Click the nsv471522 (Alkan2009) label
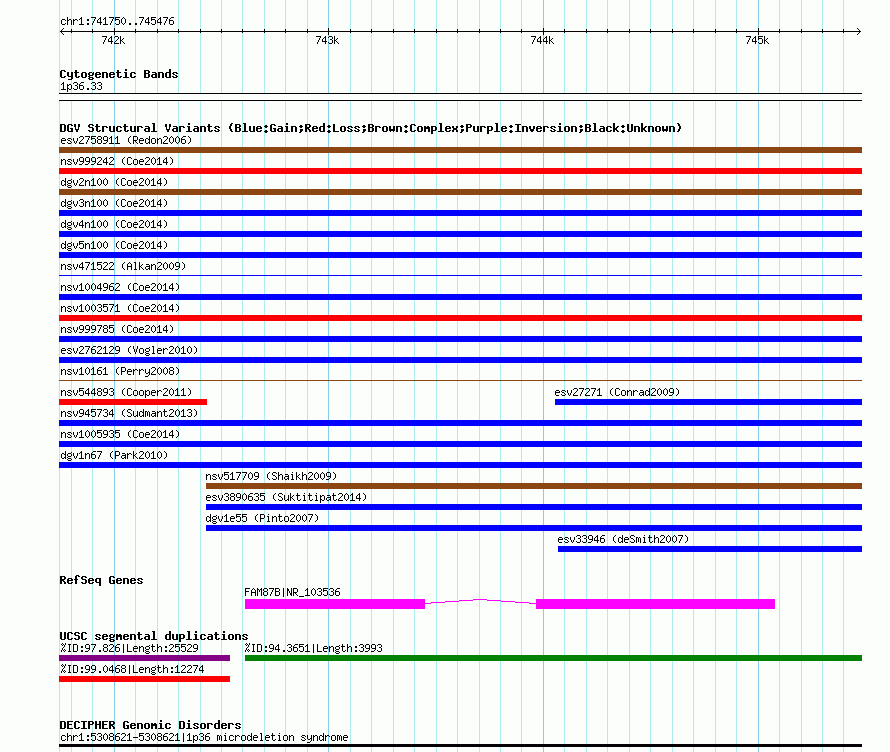This screenshot has width=890, height=752. [123, 266]
